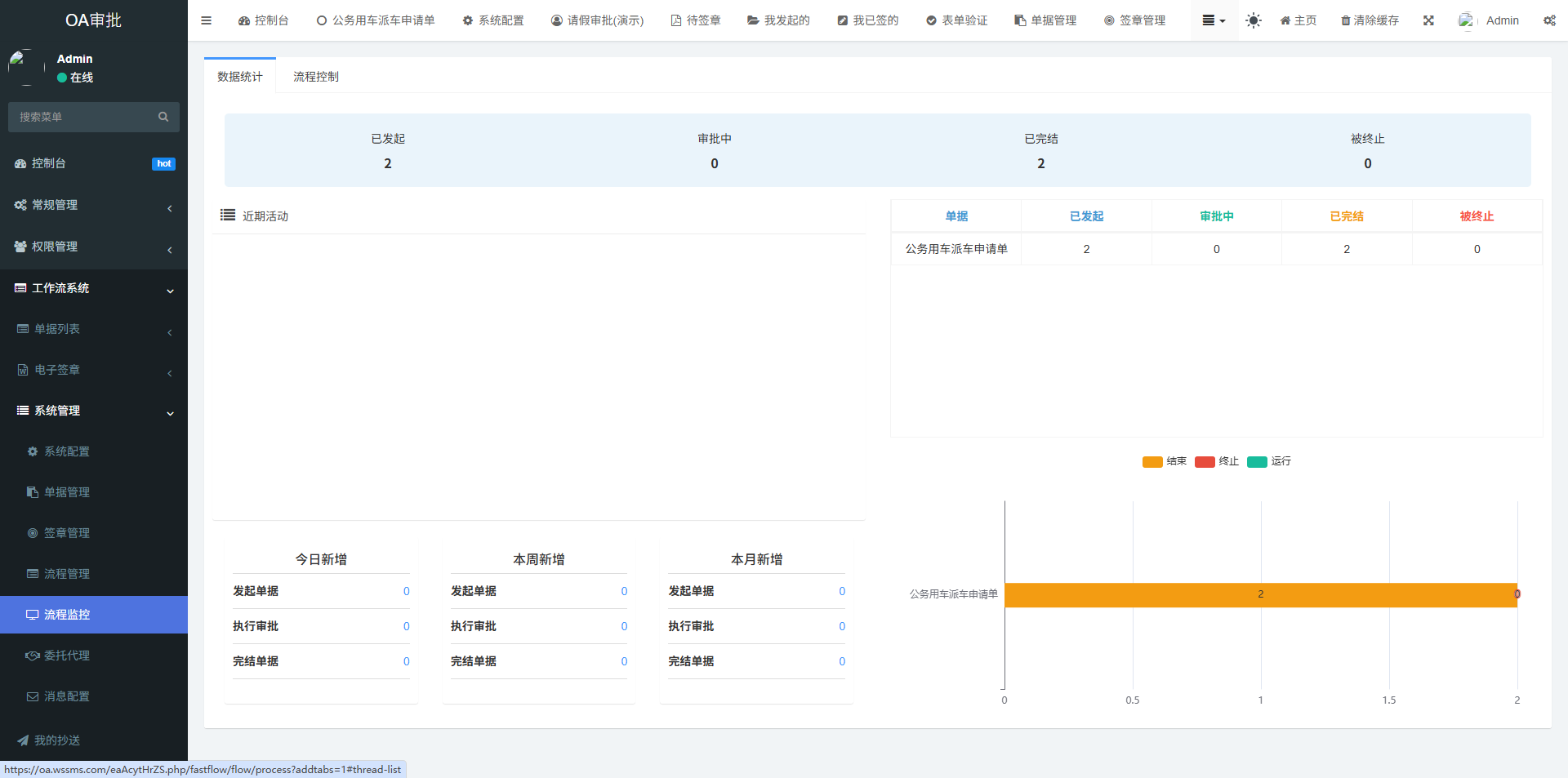The width and height of the screenshot is (1568, 778).
Task: Open 签章管理 in the sidebar
Action: click(67, 533)
